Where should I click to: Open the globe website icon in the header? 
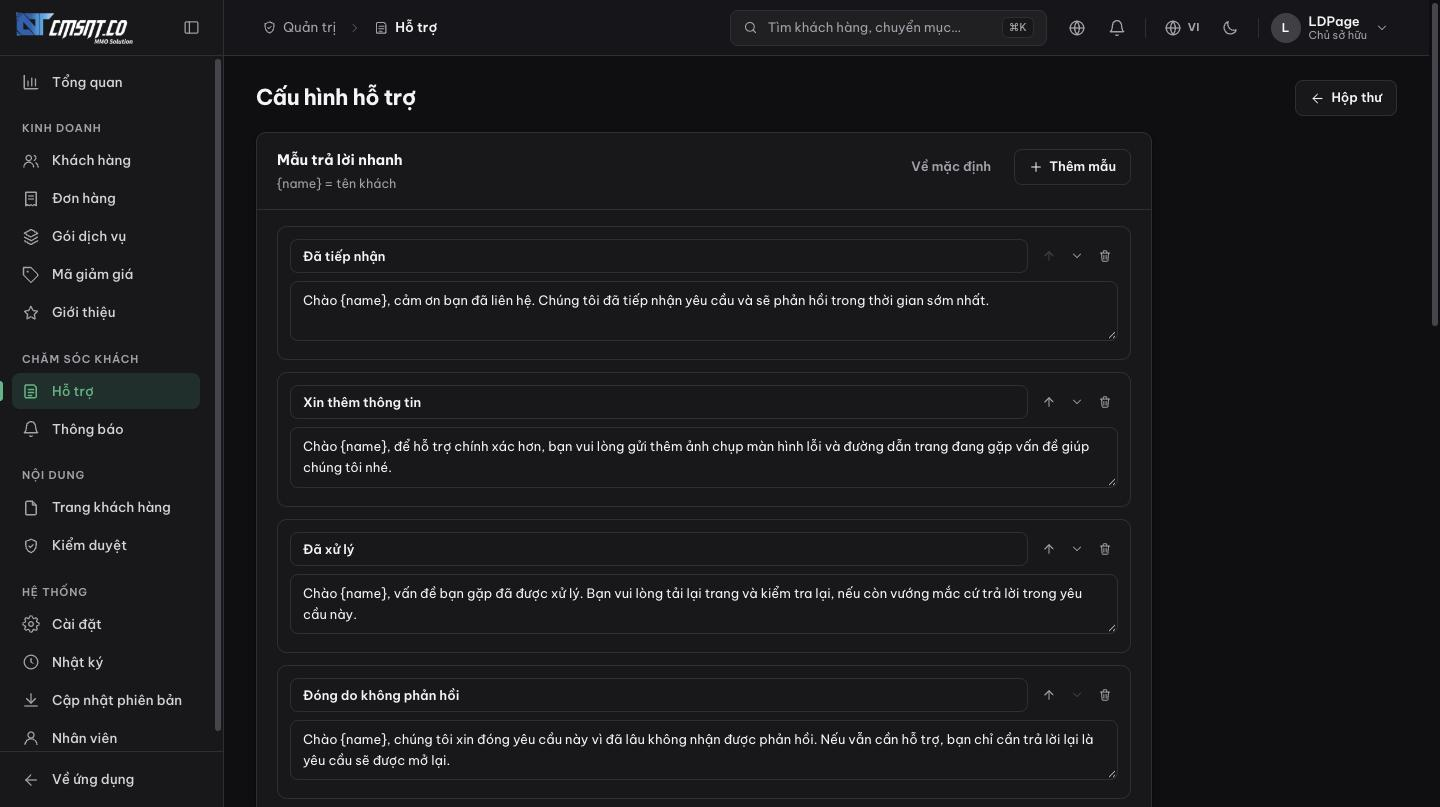click(x=1077, y=28)
